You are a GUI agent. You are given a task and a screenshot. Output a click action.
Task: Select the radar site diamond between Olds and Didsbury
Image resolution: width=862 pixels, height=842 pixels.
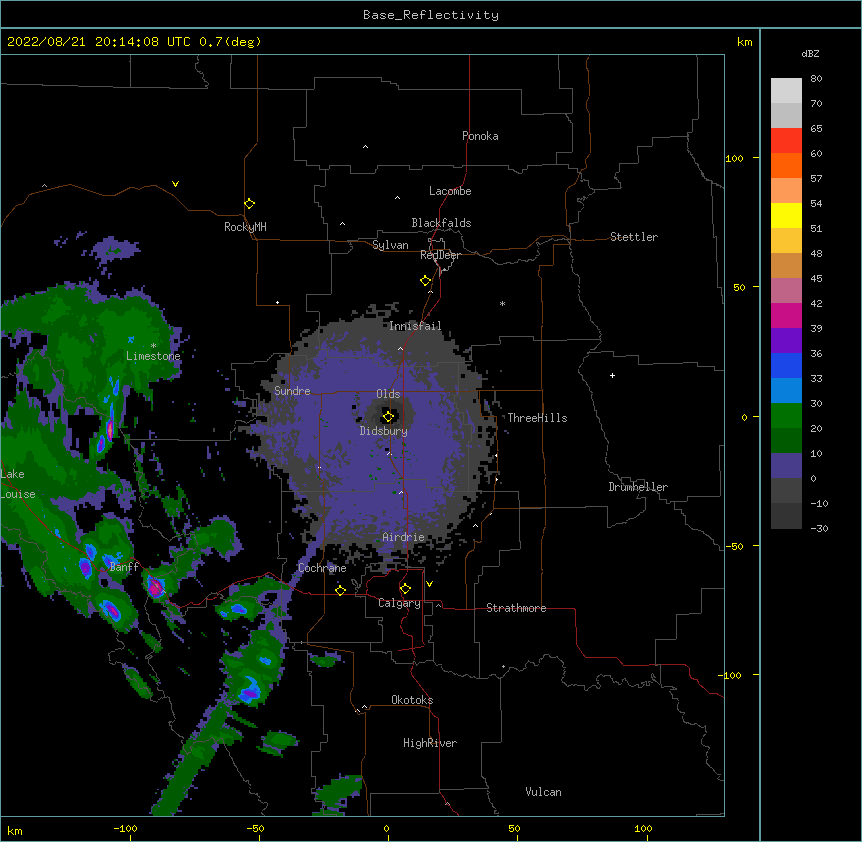pyautogui.click(x=389, y=417)
